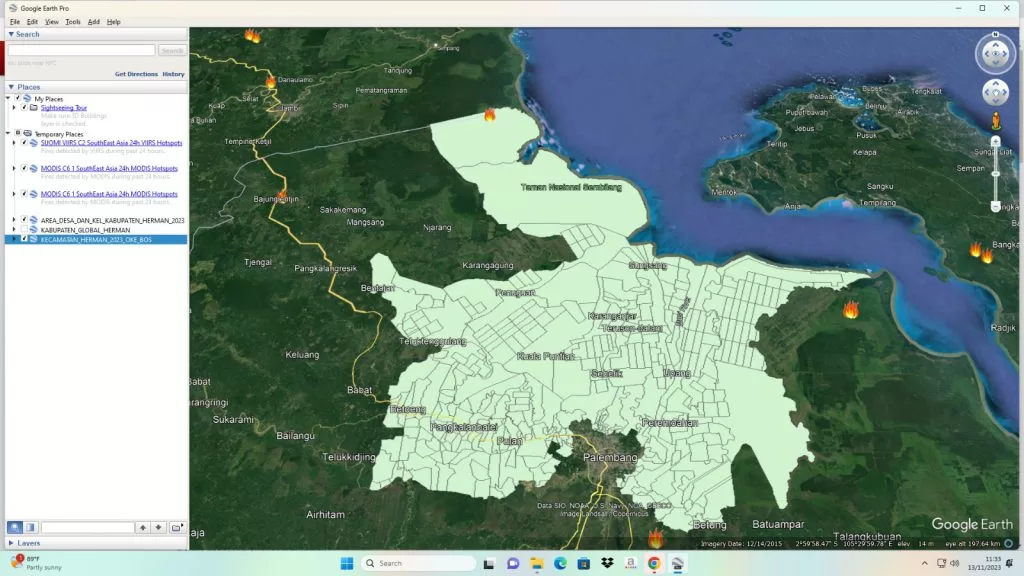Viewport: 1024px width, 576px height.
Task: Click the Get Directions link
Action: coord(137,74)
